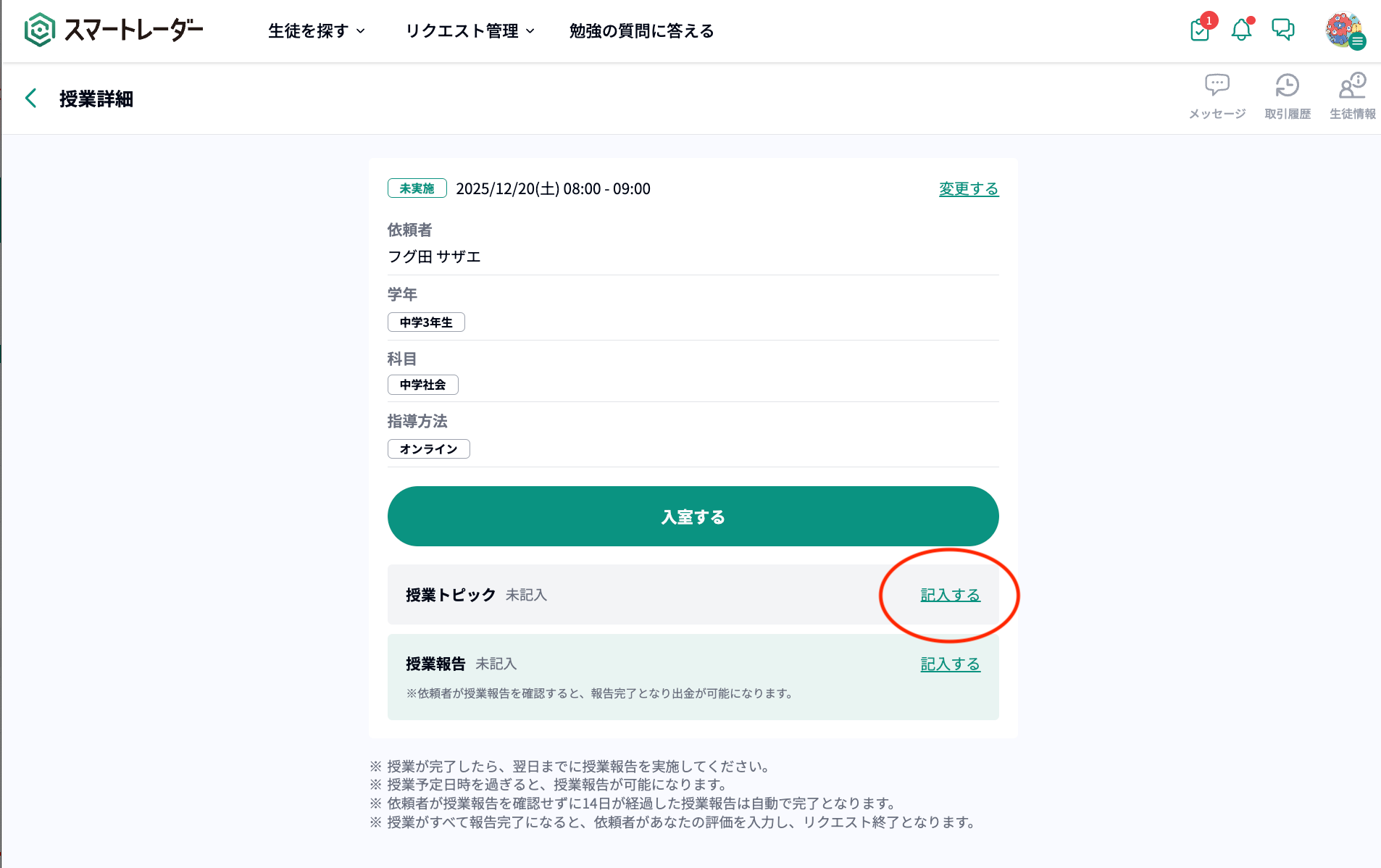Screen dimensions: 1381x868
Task: Open the 生徒情報 student info icon
Action: click(1352, 96)
